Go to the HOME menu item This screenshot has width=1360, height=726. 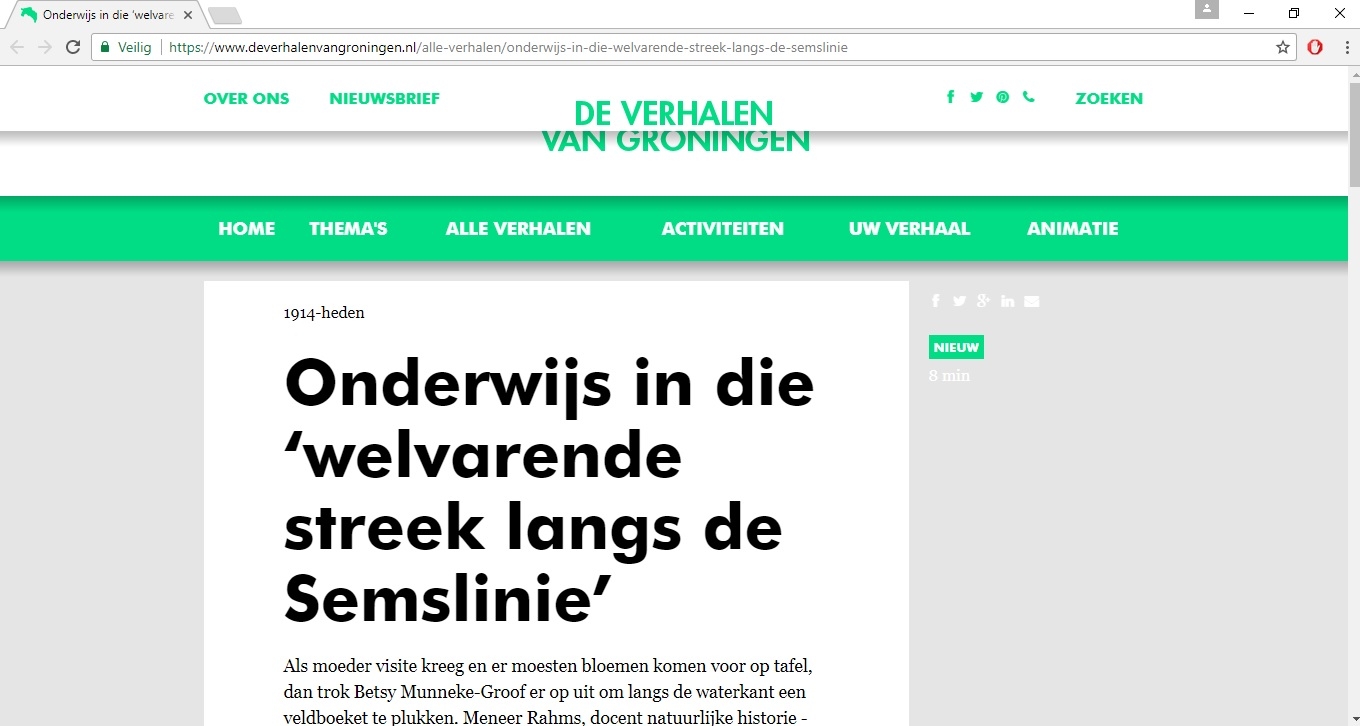point(247,229)
